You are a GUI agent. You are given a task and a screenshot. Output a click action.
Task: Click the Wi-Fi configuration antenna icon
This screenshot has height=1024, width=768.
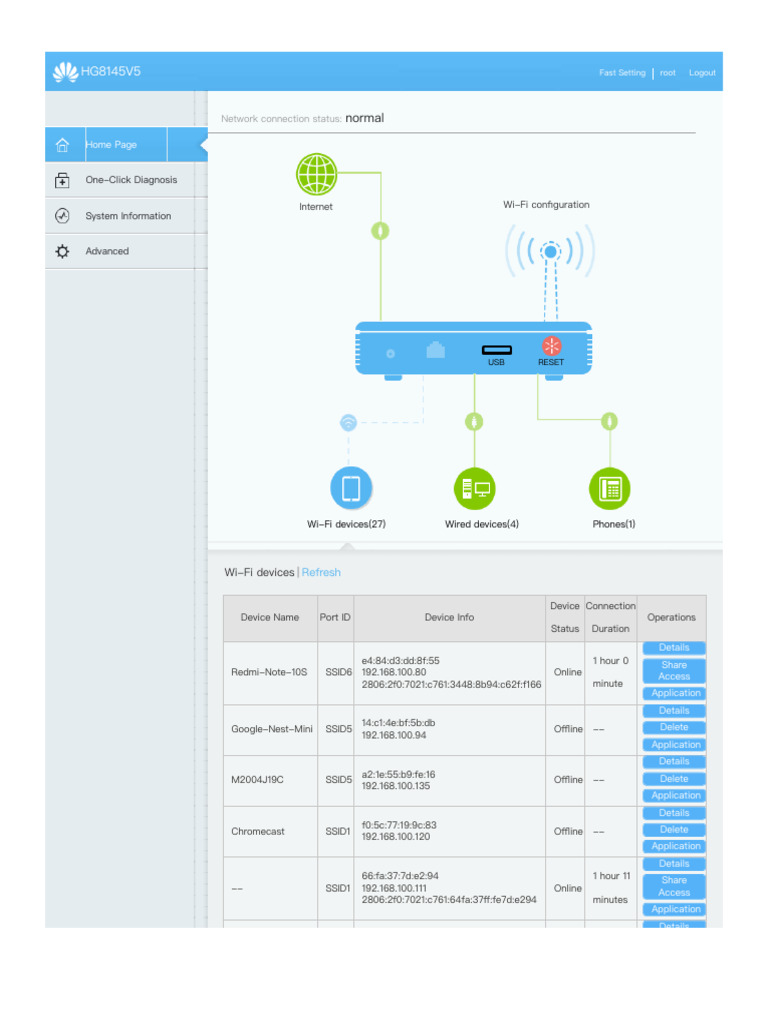point(550,251)
